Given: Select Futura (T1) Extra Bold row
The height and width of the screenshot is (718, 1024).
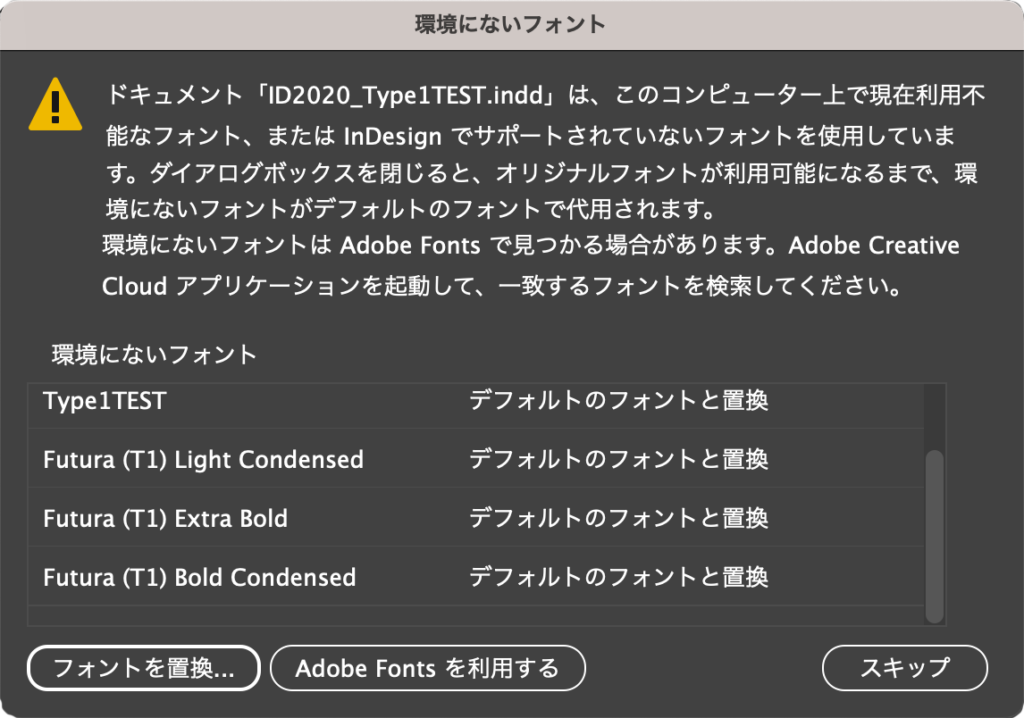Looking at the screenshot, I should [165, 519].
